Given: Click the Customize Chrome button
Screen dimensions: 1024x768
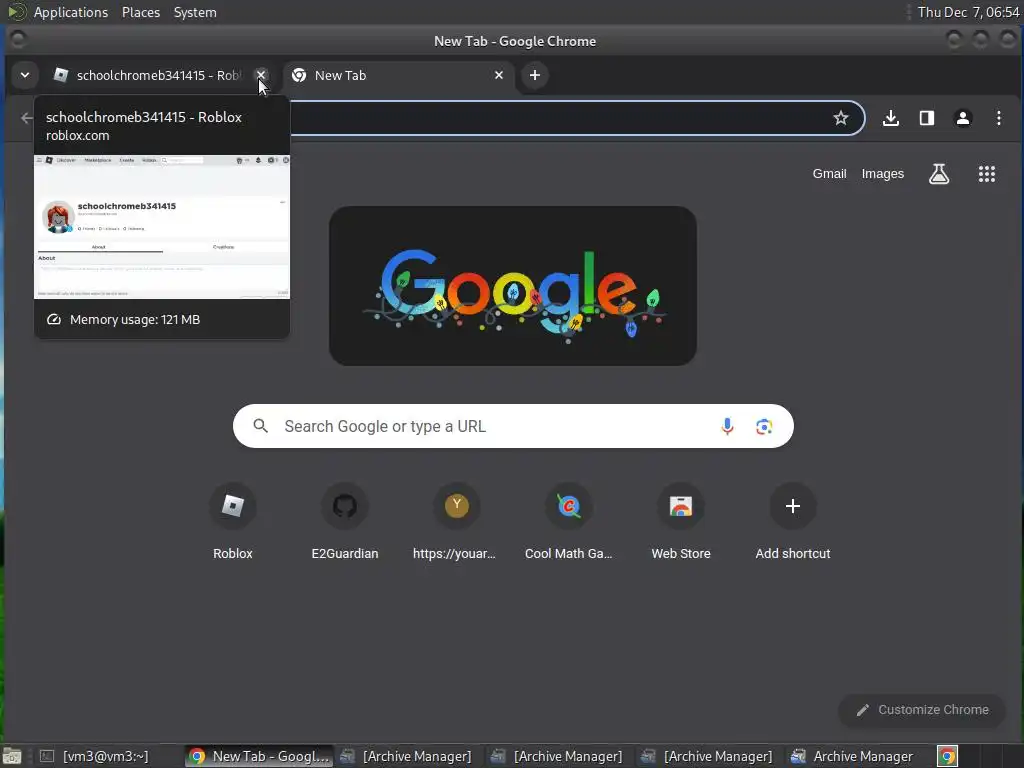Looking at the screenshot, I should [x=922, y=710].
